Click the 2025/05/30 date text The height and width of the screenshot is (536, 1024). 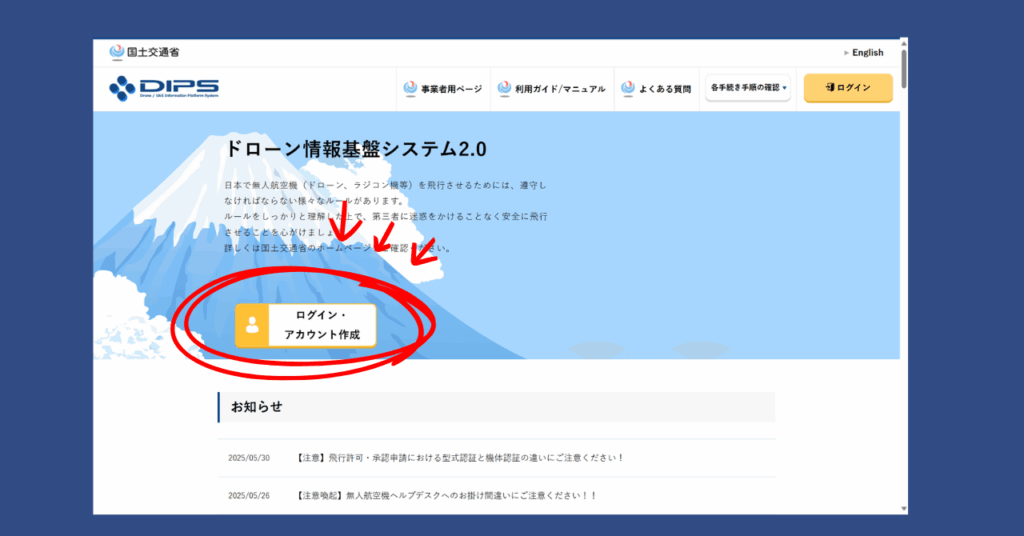point(249,458)
